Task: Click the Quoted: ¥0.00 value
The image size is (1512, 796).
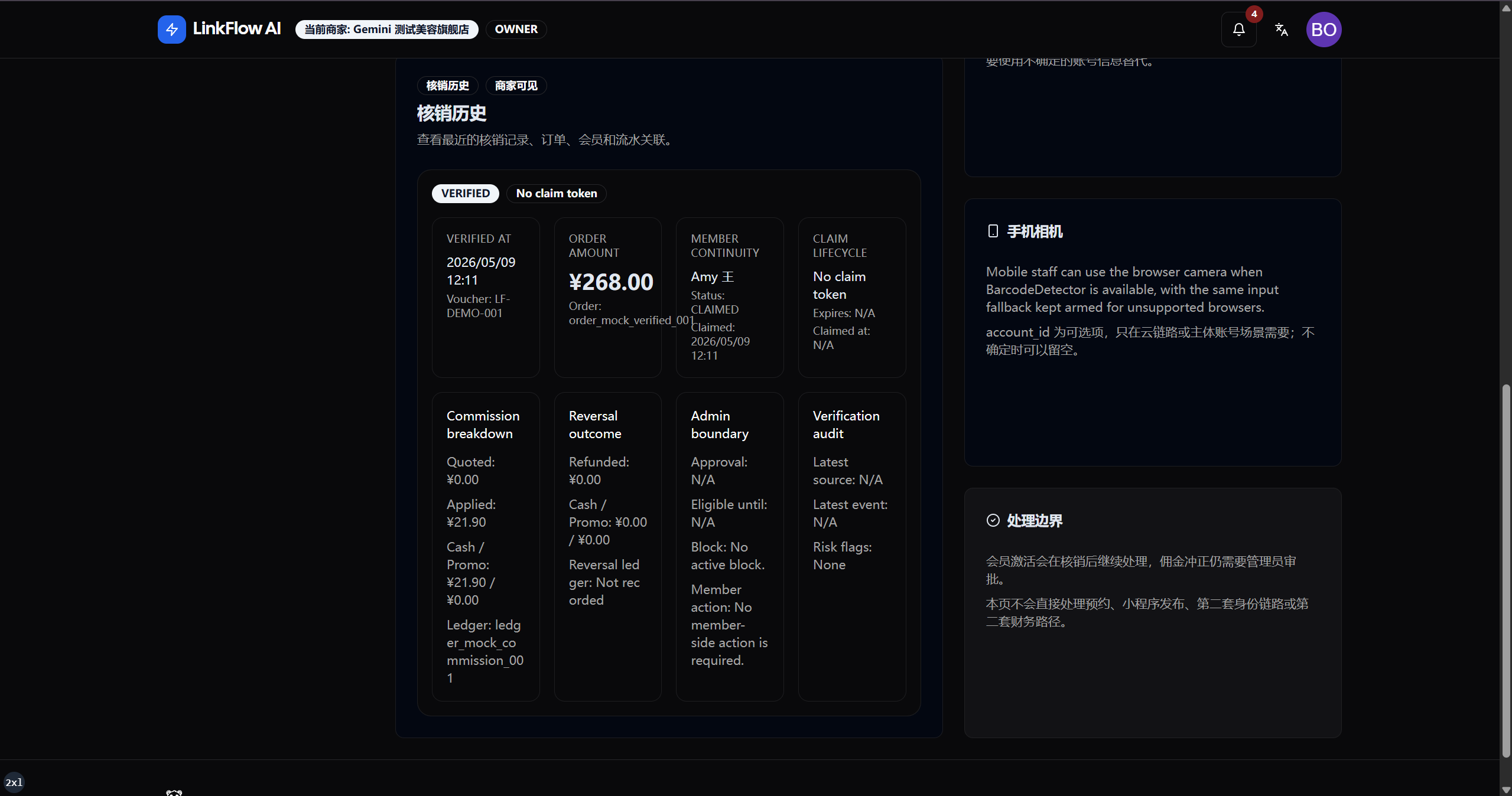Action: (x=471, y=471)
